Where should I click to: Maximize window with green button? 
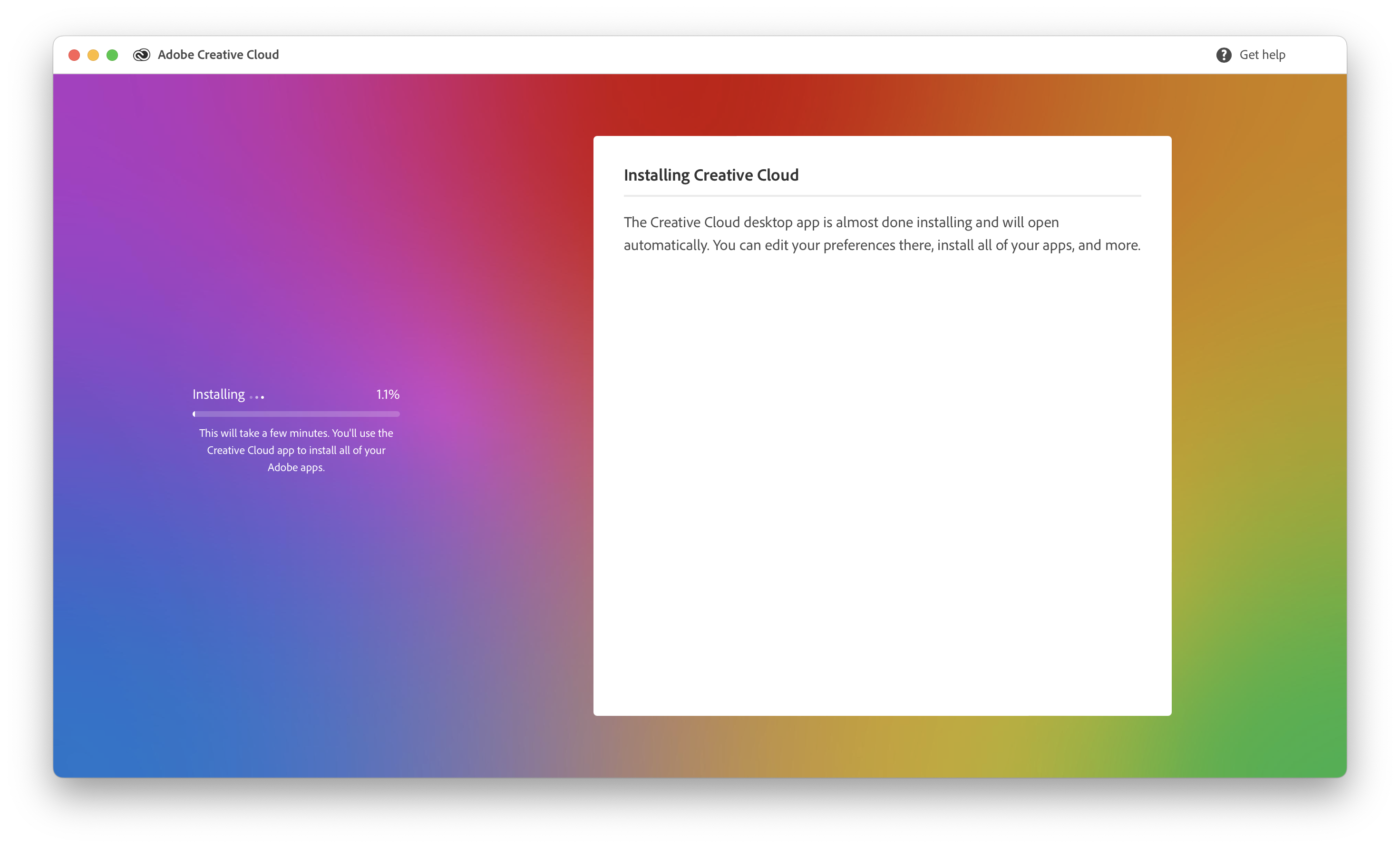tap(113, 55)
